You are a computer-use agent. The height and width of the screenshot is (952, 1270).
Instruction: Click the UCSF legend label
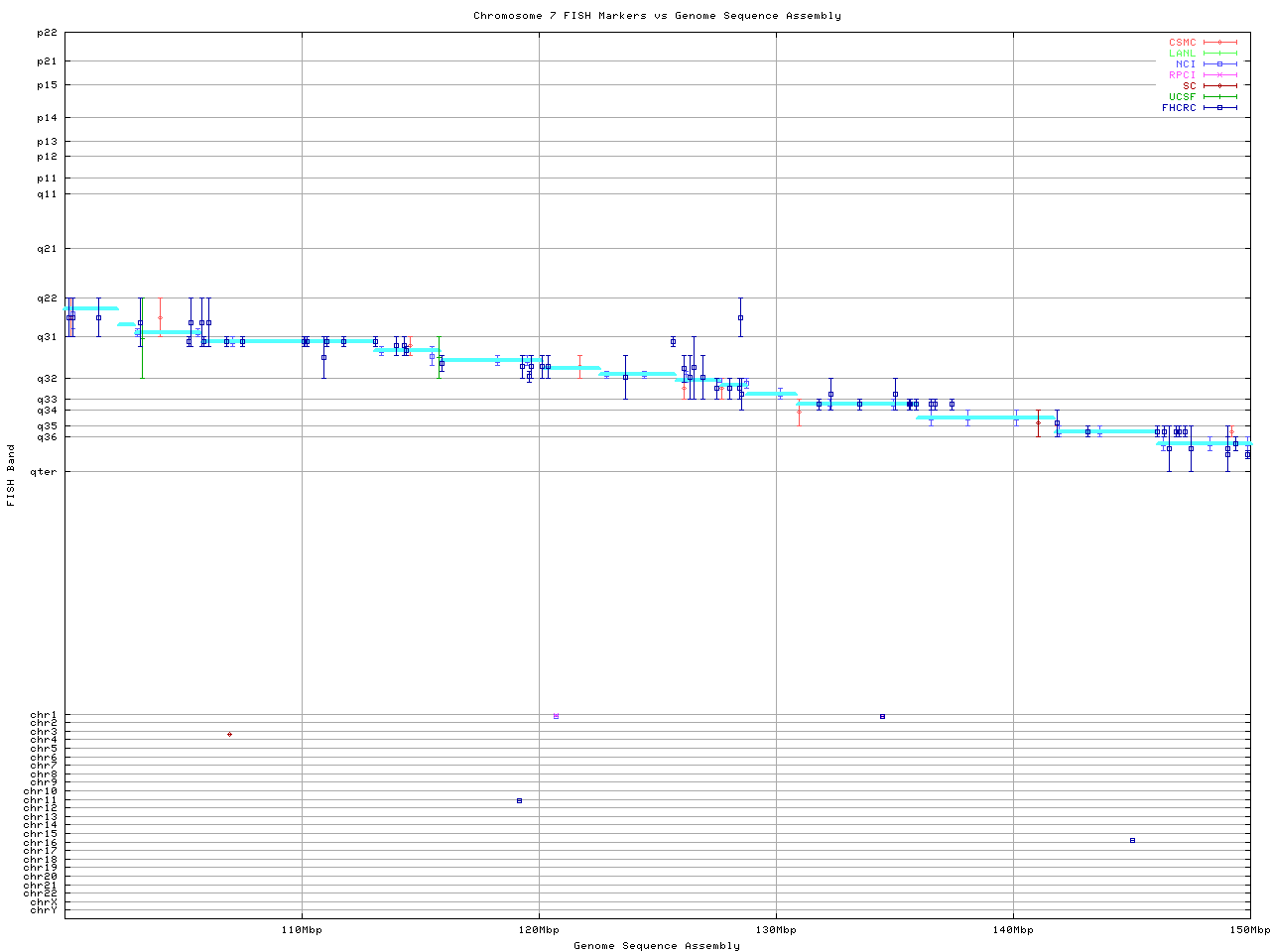click(1182, 96)
